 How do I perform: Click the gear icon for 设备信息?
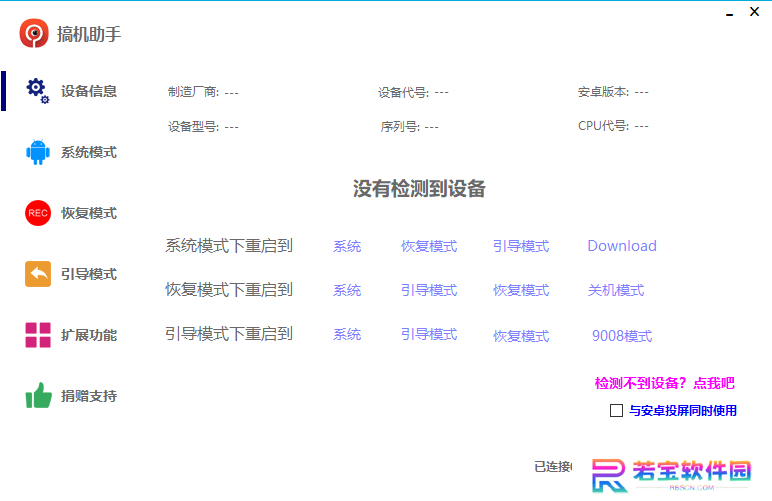tap(37, 91)
